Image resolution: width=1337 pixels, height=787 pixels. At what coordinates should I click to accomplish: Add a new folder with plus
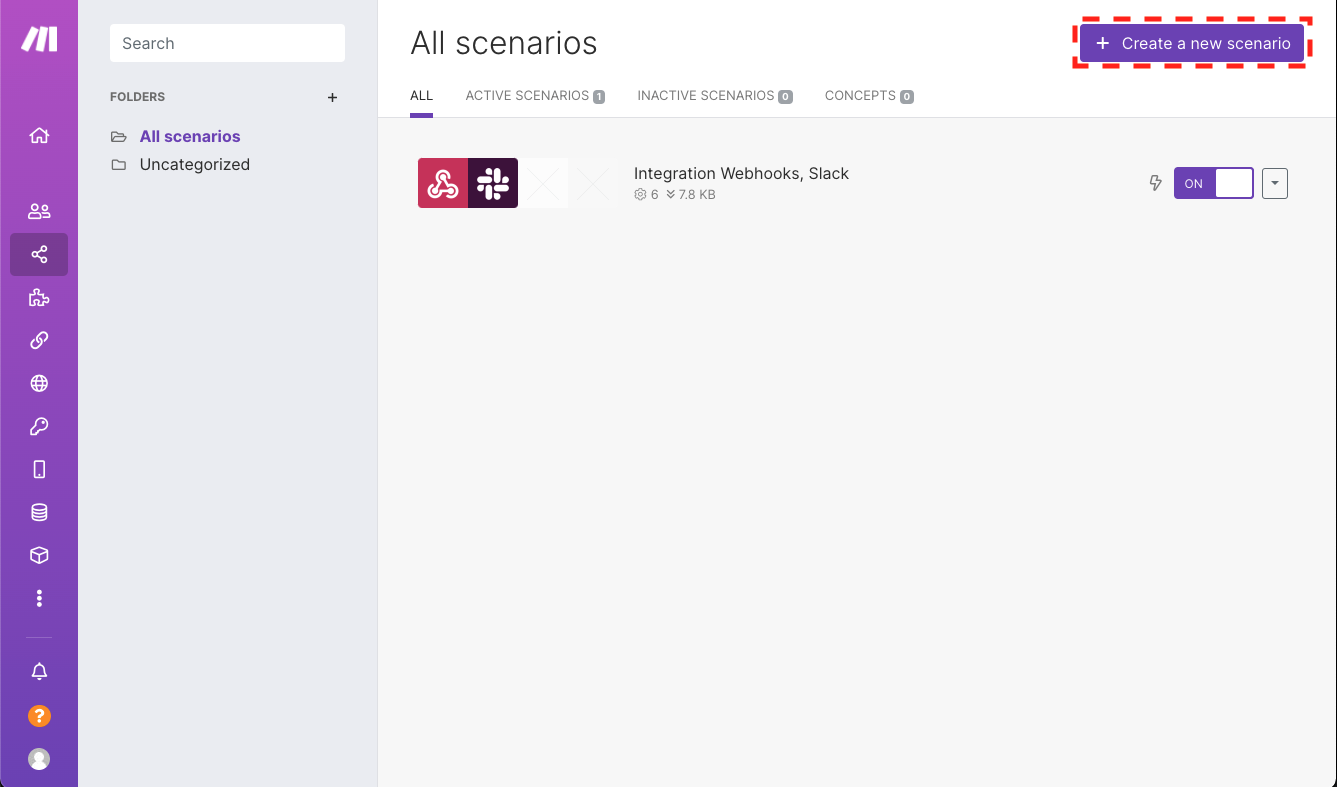pyautogui.click(x=333, y=97)
